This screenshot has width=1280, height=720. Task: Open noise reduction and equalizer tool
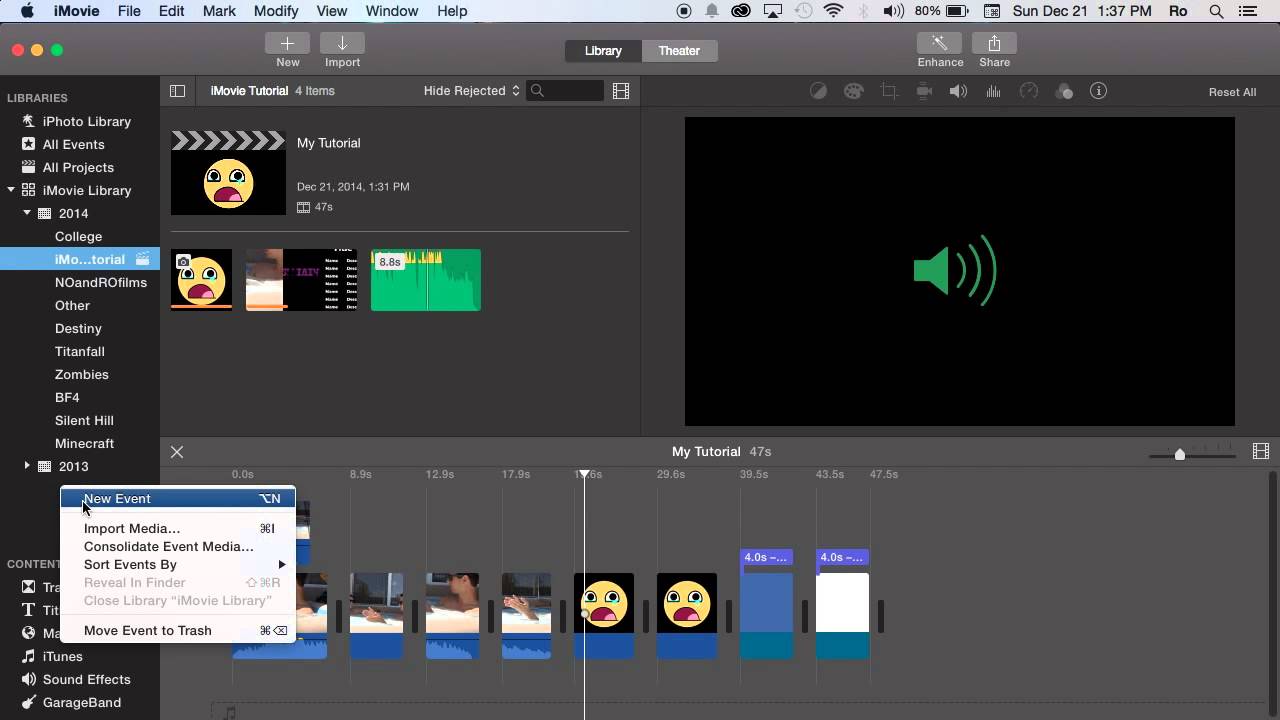993,91
